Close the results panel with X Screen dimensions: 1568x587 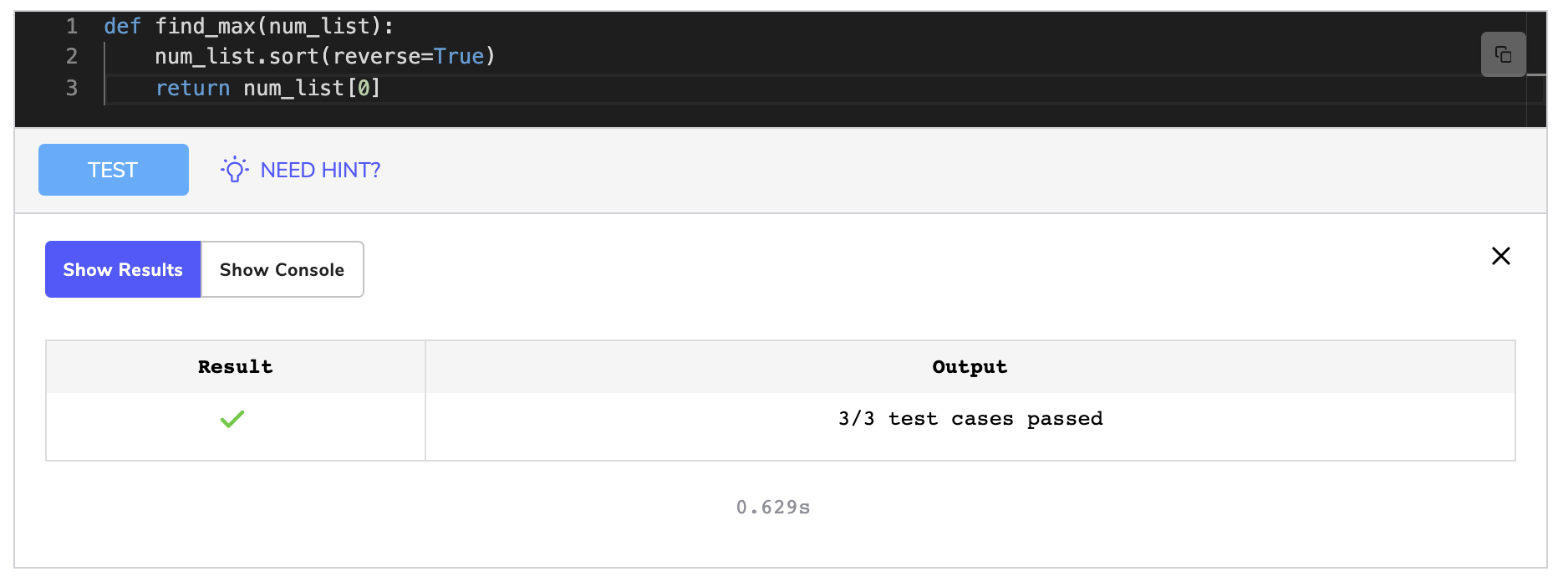click(1500, 256)
